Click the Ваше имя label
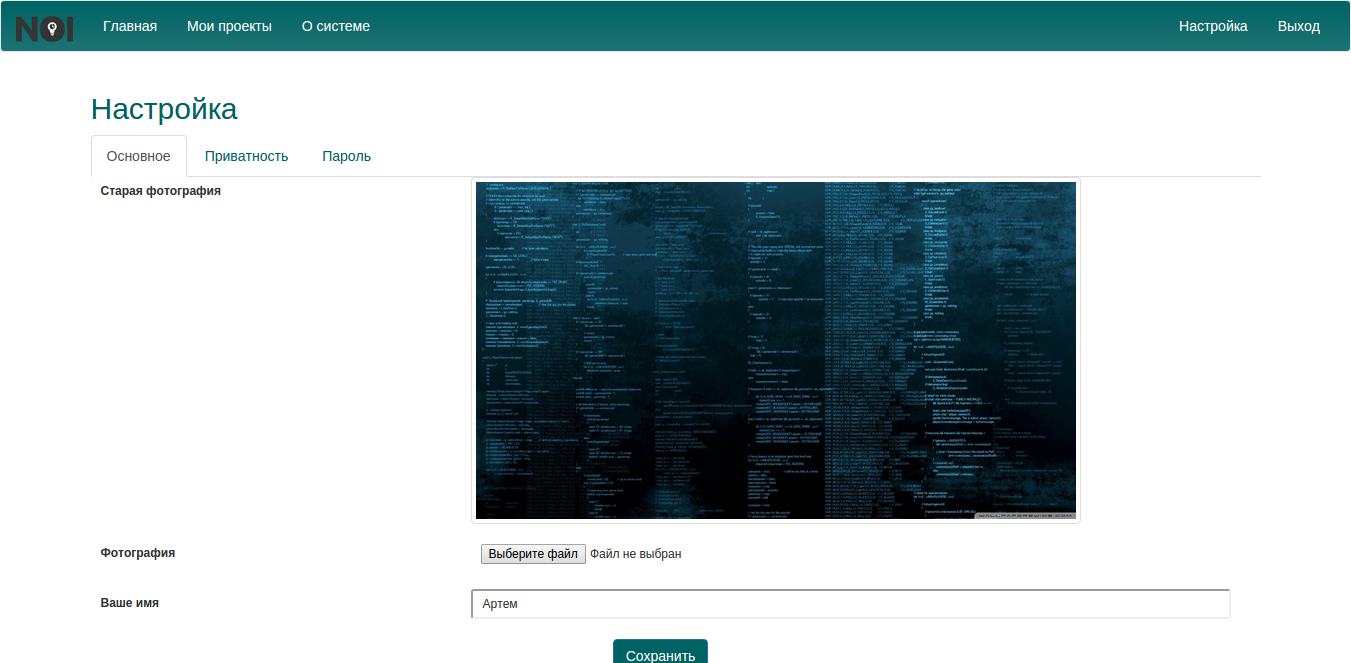 click(130, 603)
